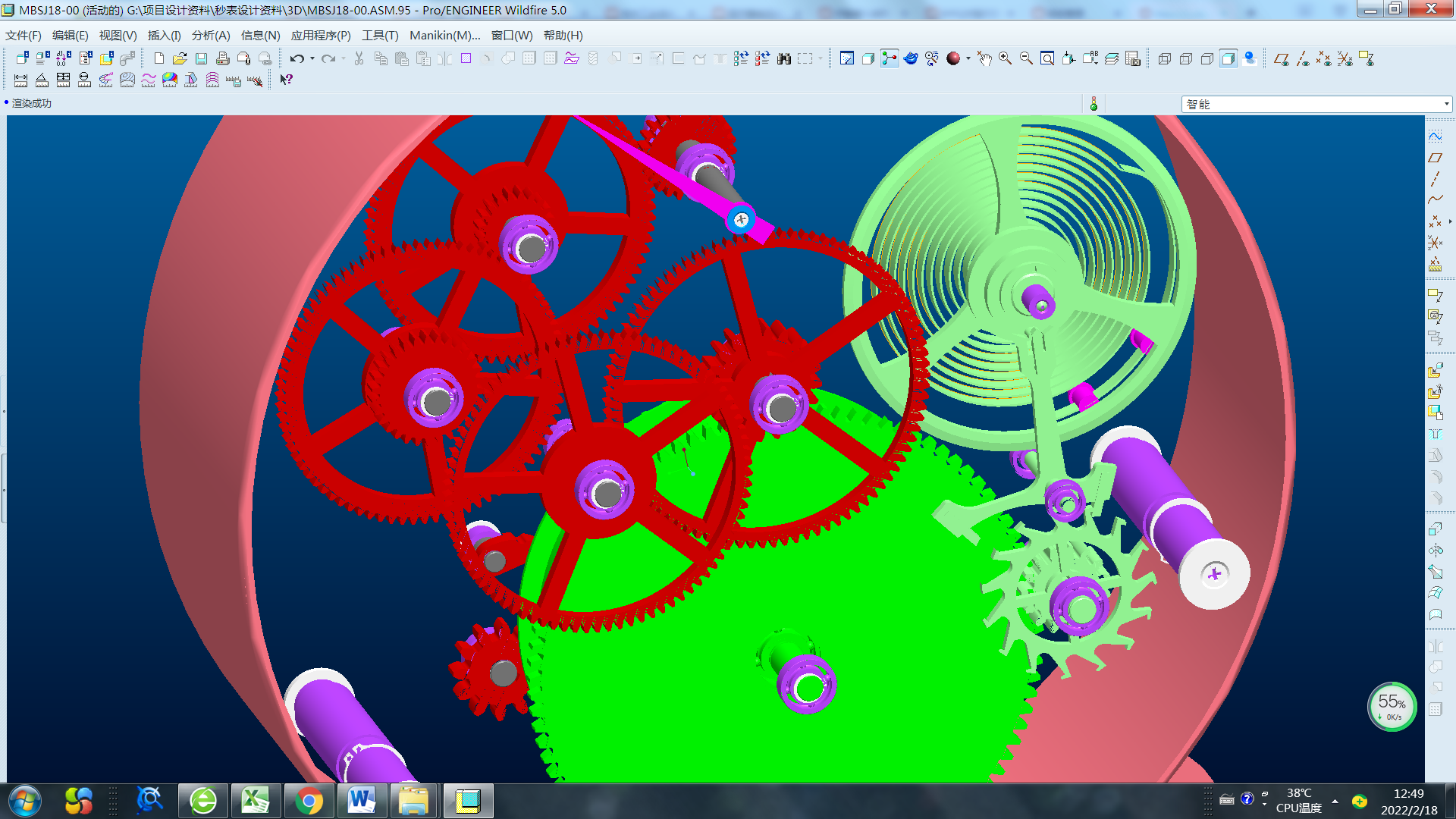Screen dimensions: 1456x819
Task: Open the 插入(I) menu
Action: click(164, 36)
